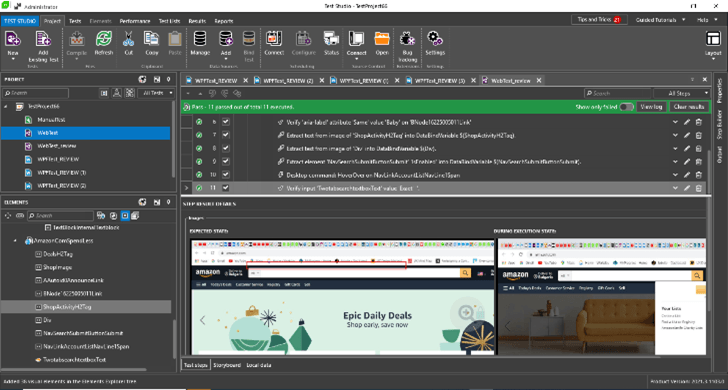Click pin icon in Elements panel header
This screenshot has height=390, width=728.
169,202
